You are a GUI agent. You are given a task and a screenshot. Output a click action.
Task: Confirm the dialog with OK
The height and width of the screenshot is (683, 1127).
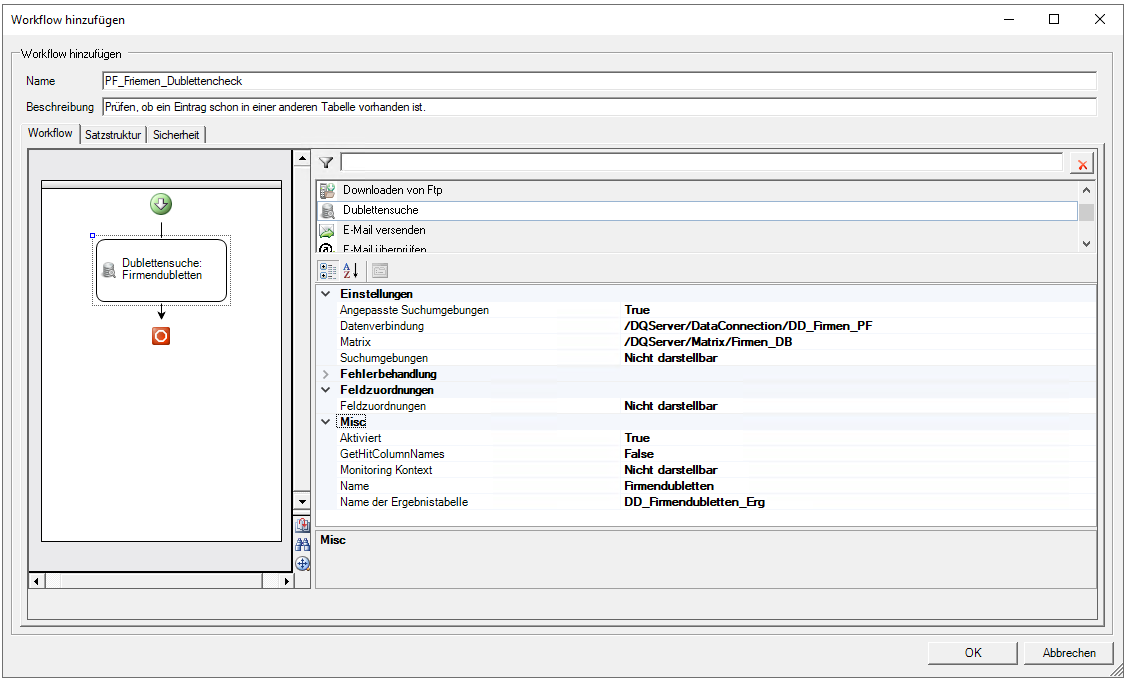click(972, 653)
